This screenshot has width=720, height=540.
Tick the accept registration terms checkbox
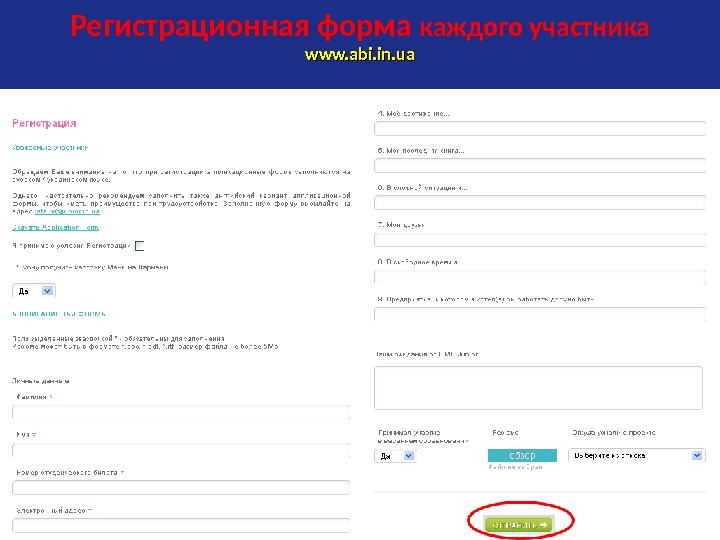pos(140,246)
